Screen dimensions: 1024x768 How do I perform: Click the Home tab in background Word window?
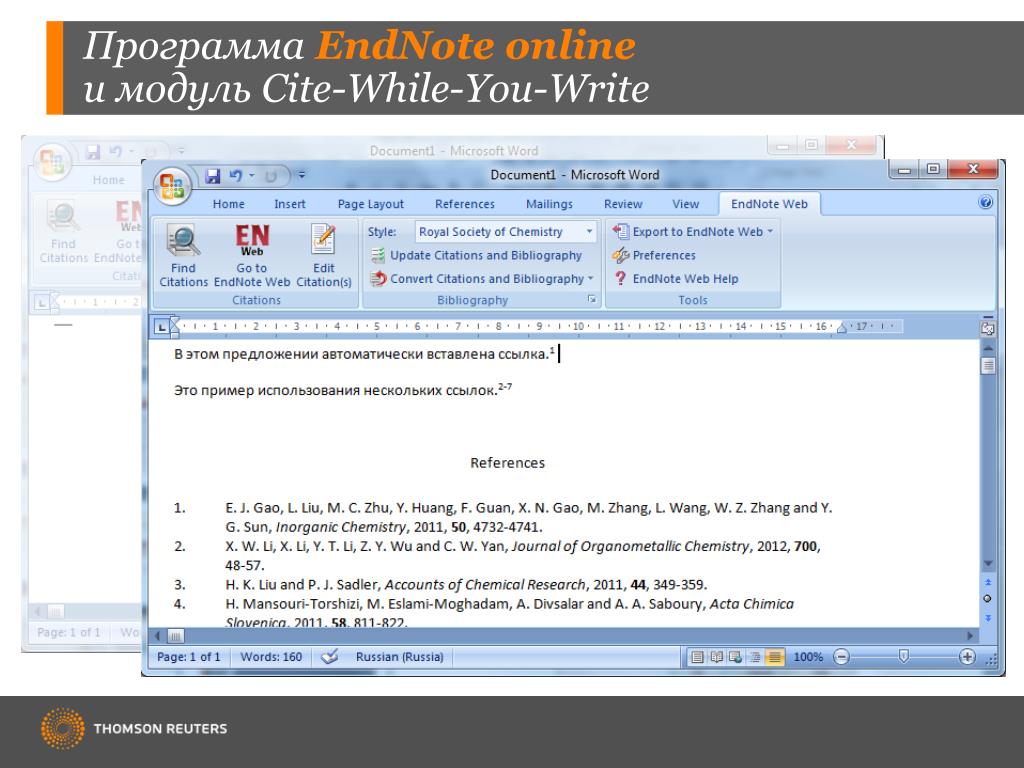tap(108, 180)
